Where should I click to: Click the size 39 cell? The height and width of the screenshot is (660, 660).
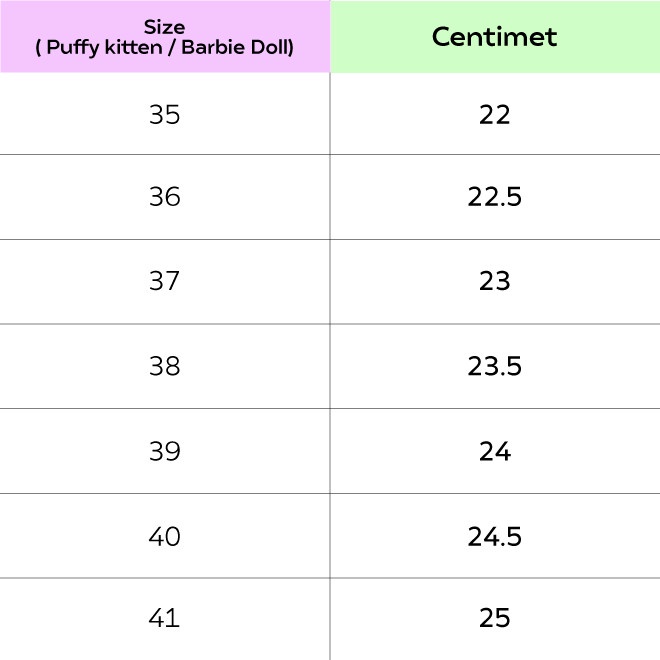coord(164,451)
